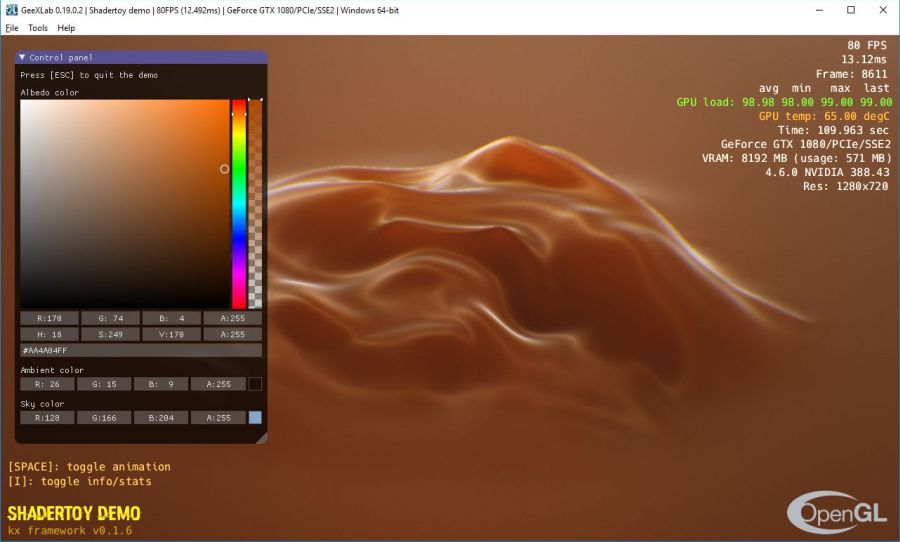This screenshot has width=900, height=542.
Task: Click the 'Sky color' label
Action: click(x=42, y=404)
